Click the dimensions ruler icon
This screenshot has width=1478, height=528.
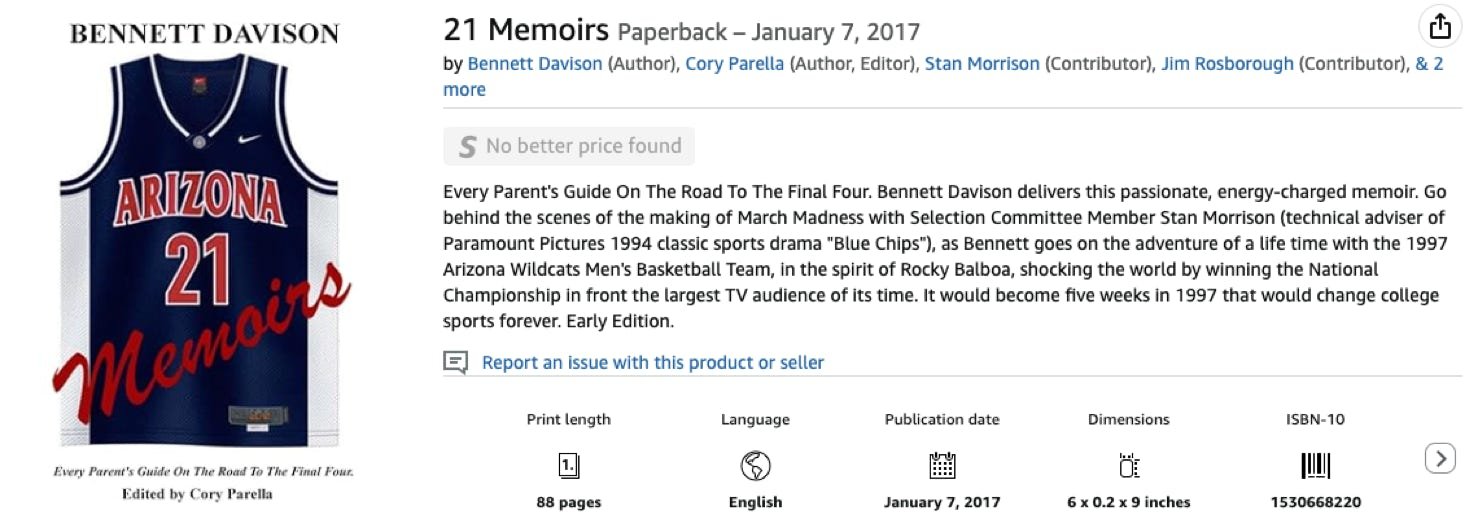[1129, 465]
